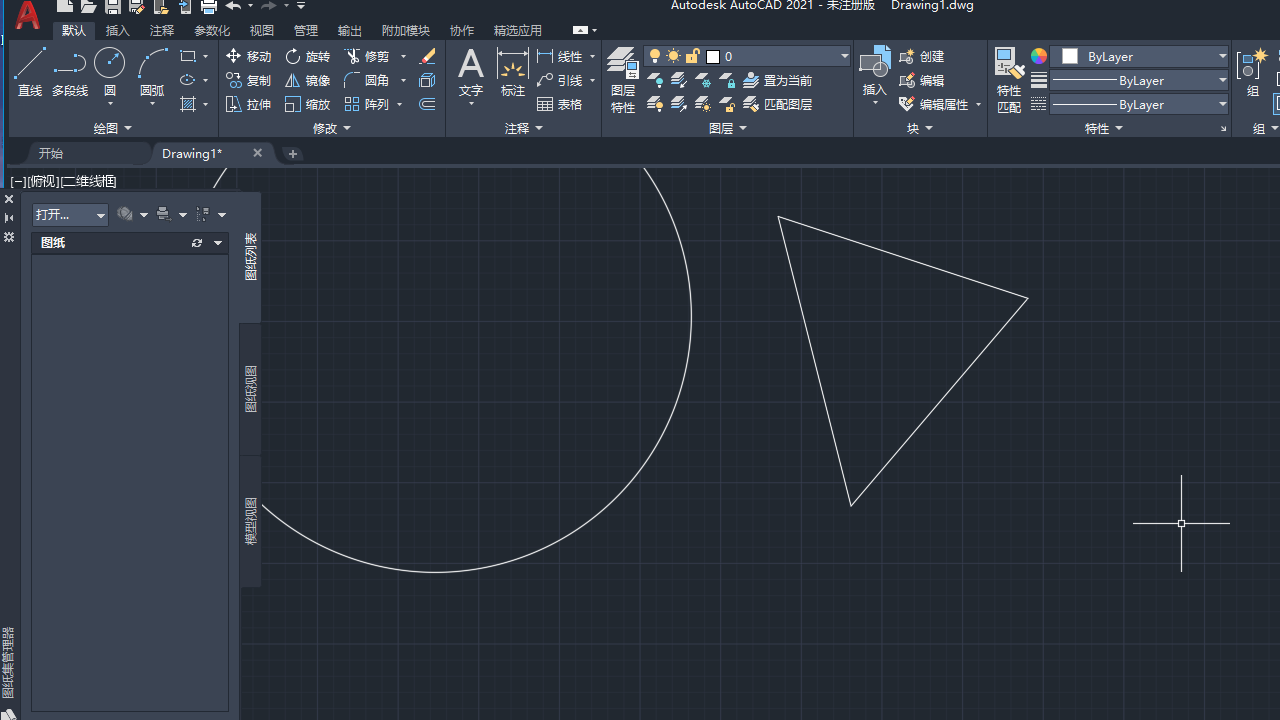Open the 开始 tab
Viewport: 1280px width, 720px height.
coord(51,153)
